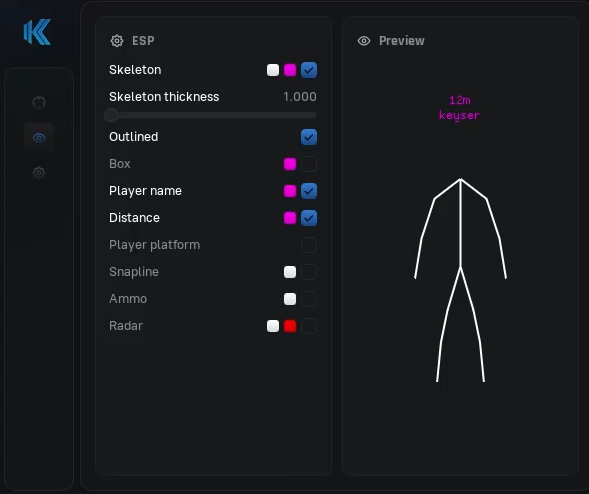This screenshot has width=589, height=494.
Task: Disable the Skeleton checkbox
Action: pyautogui.click(x=309, y=70)
